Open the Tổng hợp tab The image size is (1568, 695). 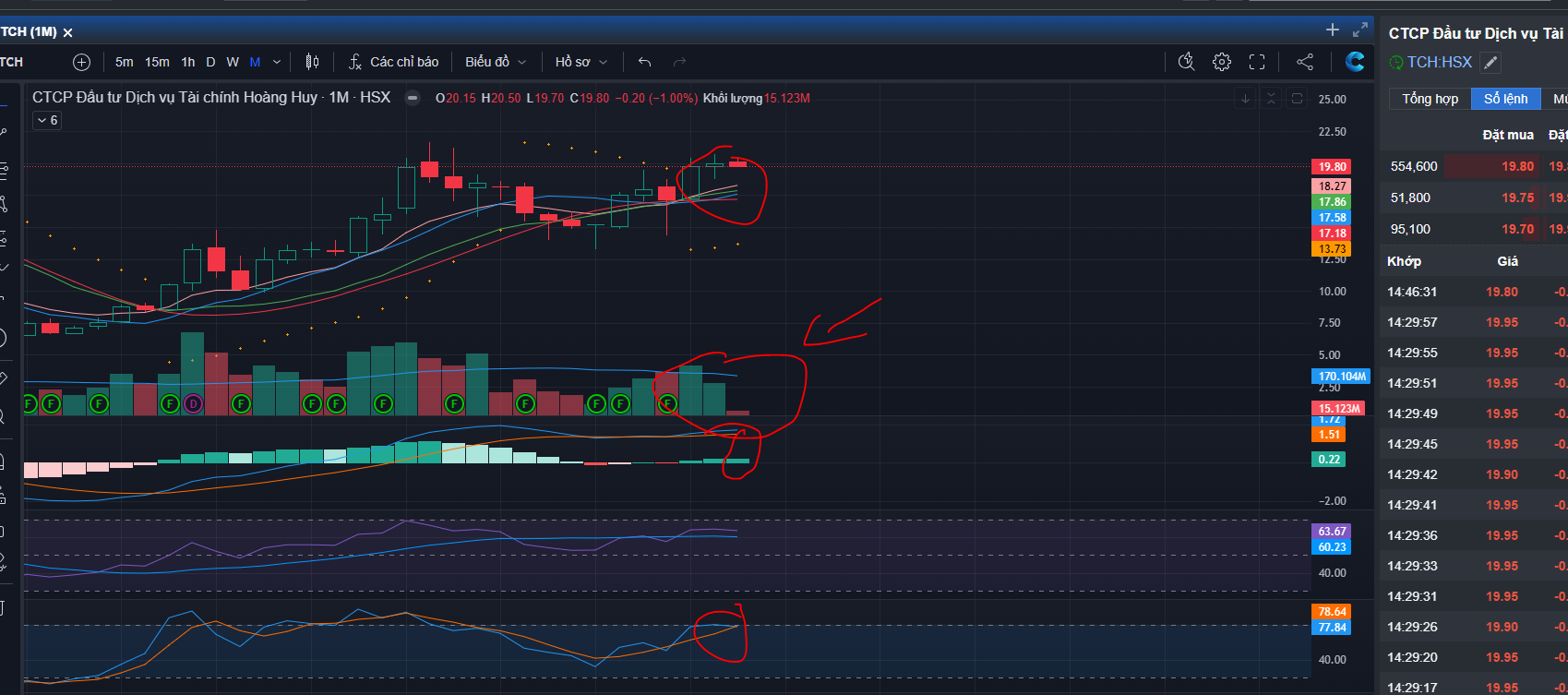tap(1430, 99)
